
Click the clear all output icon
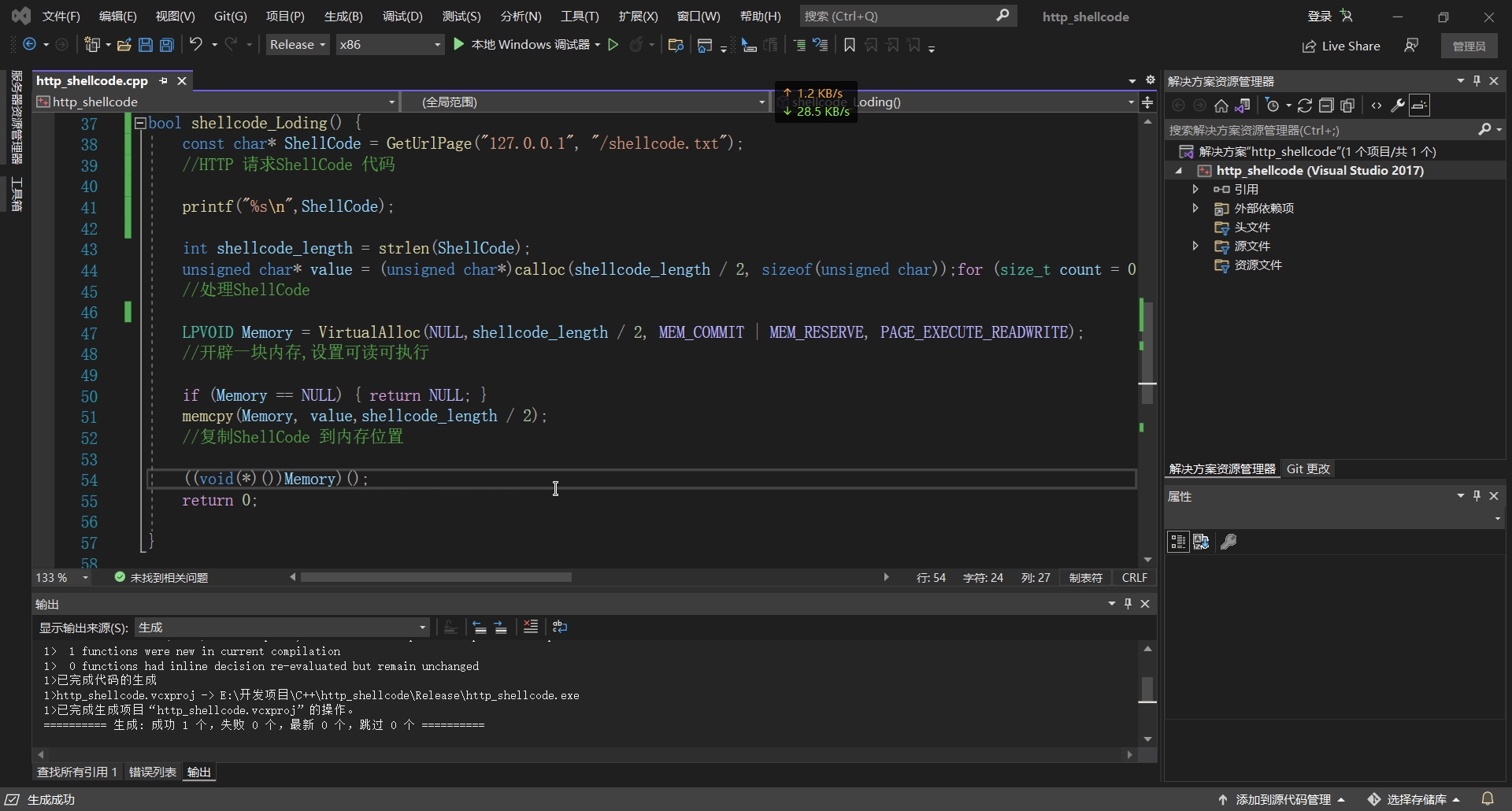(531, 627)
